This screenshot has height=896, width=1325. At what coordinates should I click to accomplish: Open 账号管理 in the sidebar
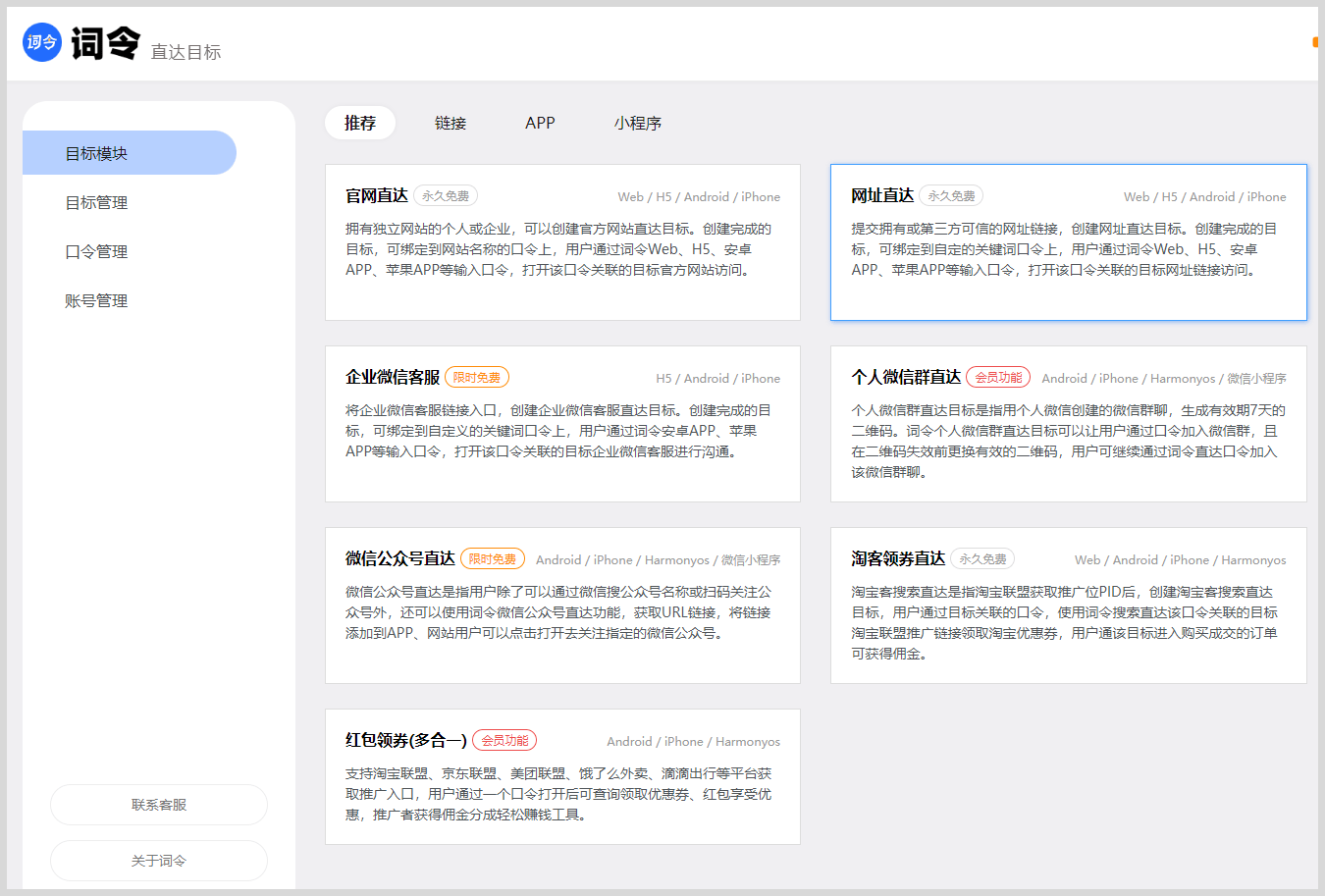[x=95, y=300]
